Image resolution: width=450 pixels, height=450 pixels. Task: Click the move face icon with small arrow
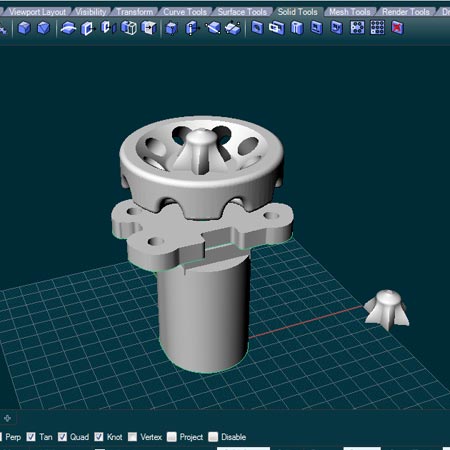point(88,28)
